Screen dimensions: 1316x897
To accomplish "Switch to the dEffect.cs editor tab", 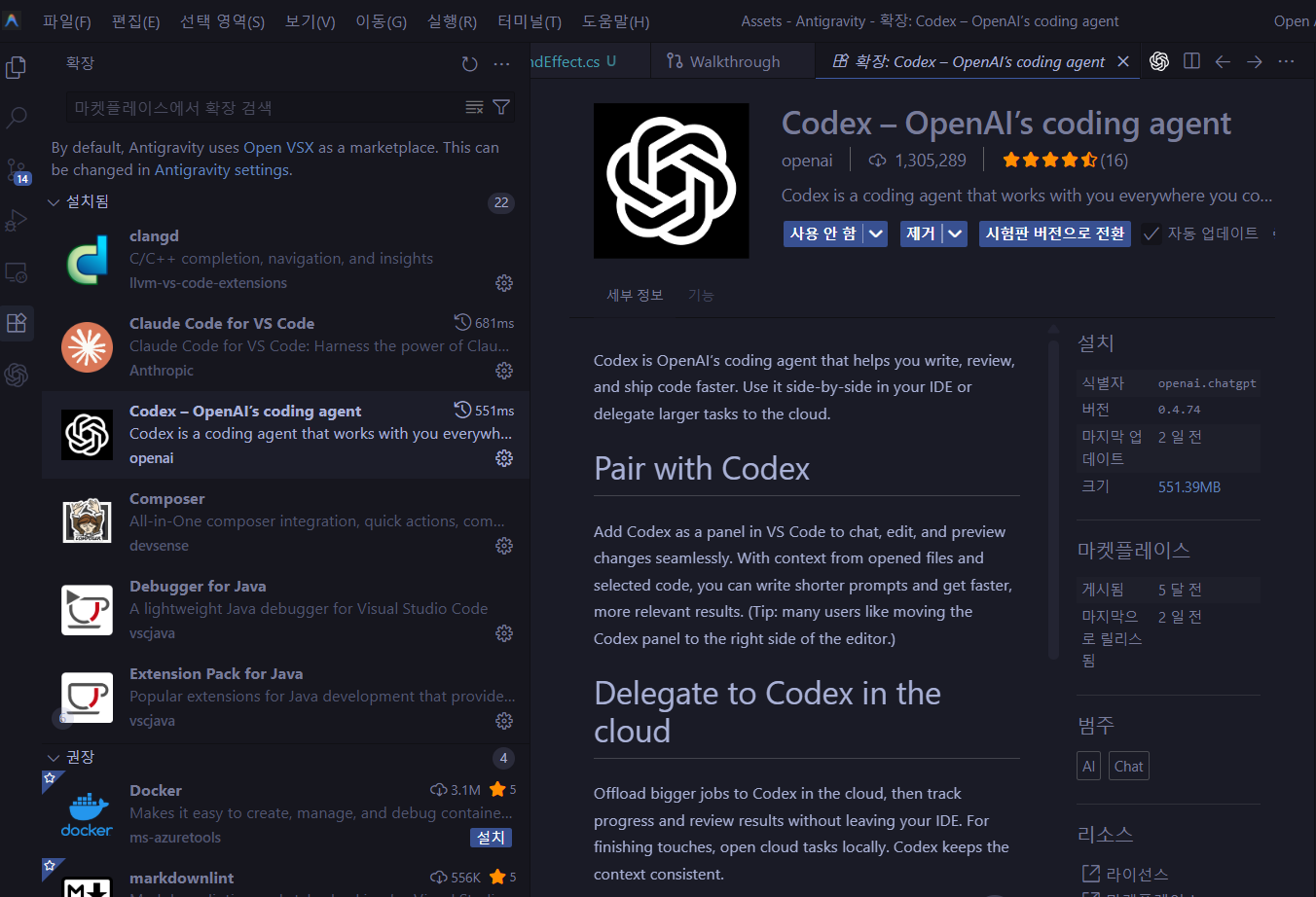I will [x=572, y=61].
